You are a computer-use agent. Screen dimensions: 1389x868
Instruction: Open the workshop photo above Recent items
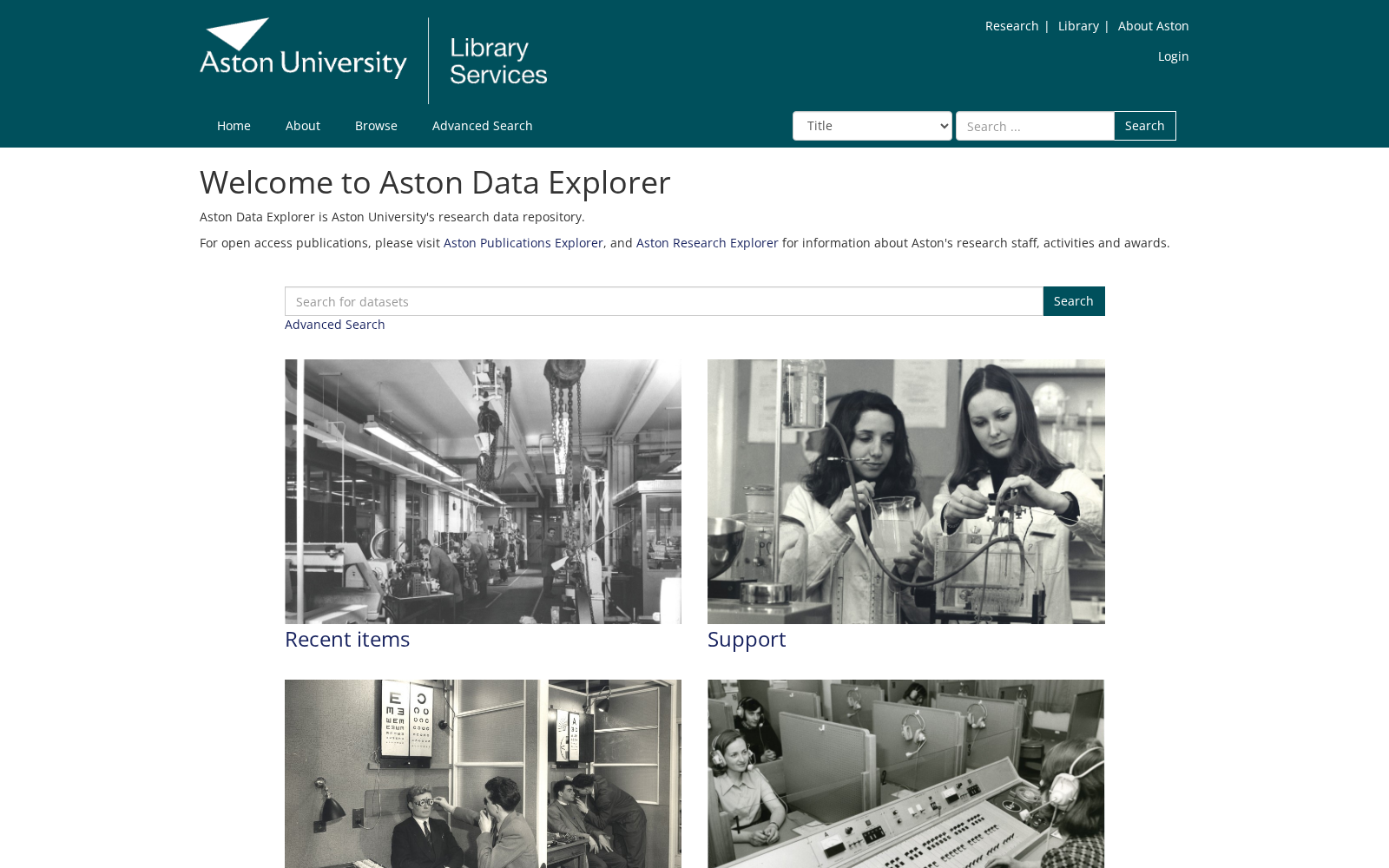coord(483,491)
